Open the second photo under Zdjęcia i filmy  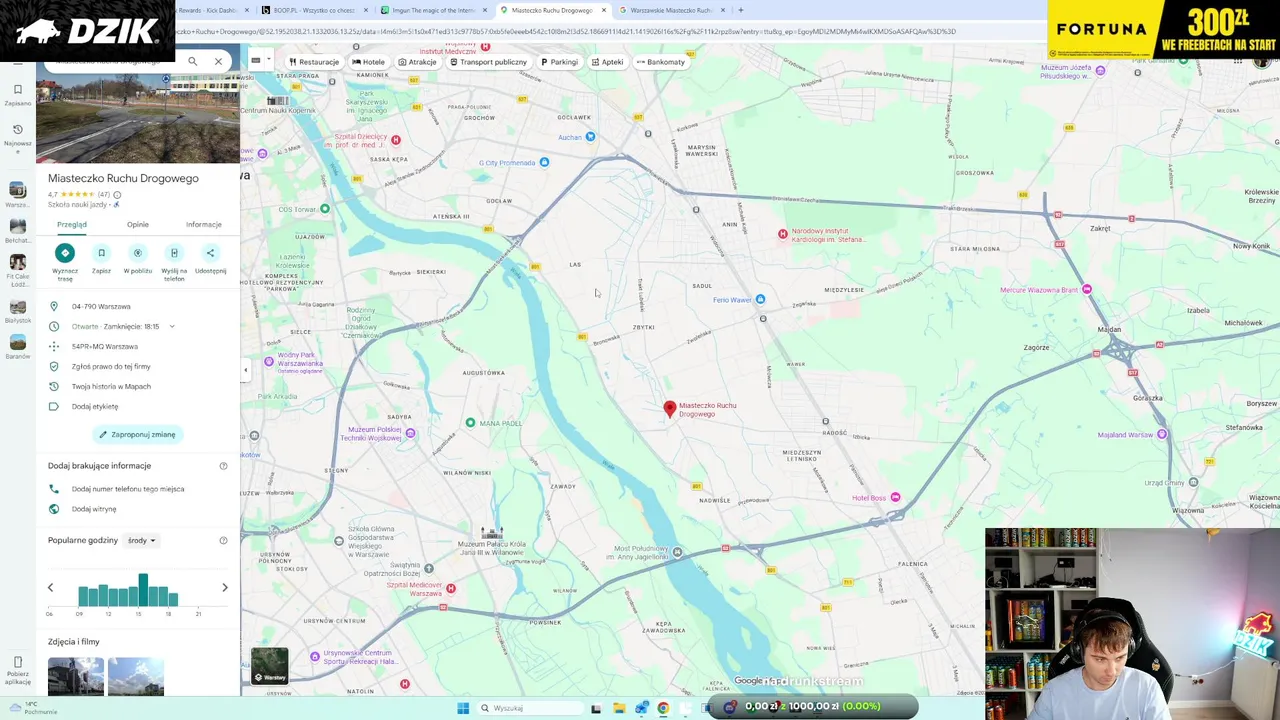coord(136,676)
